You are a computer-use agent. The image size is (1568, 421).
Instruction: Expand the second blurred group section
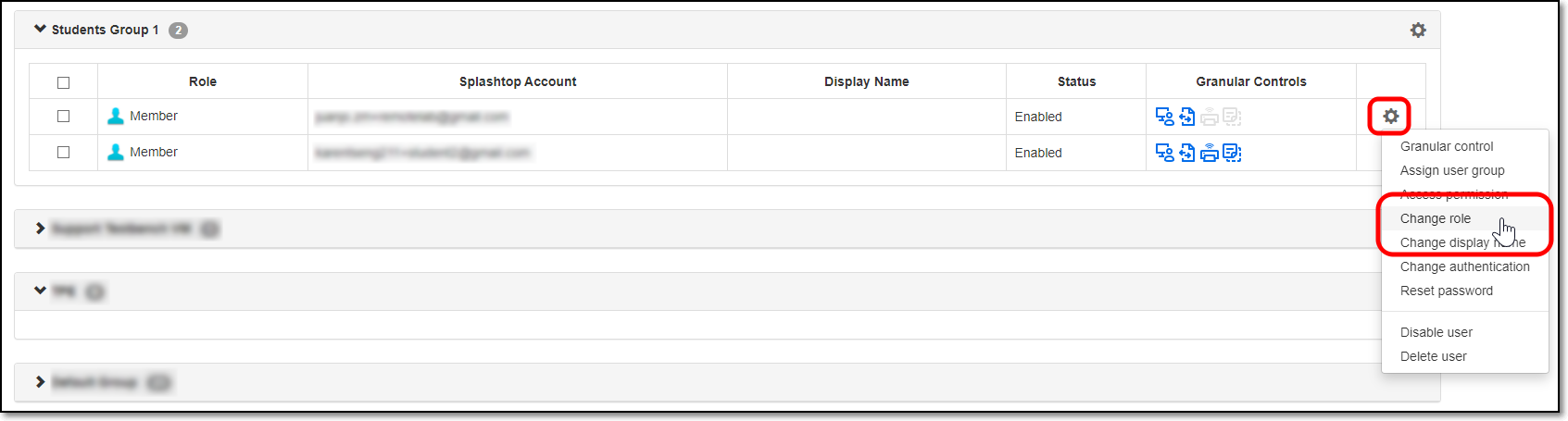40,229
